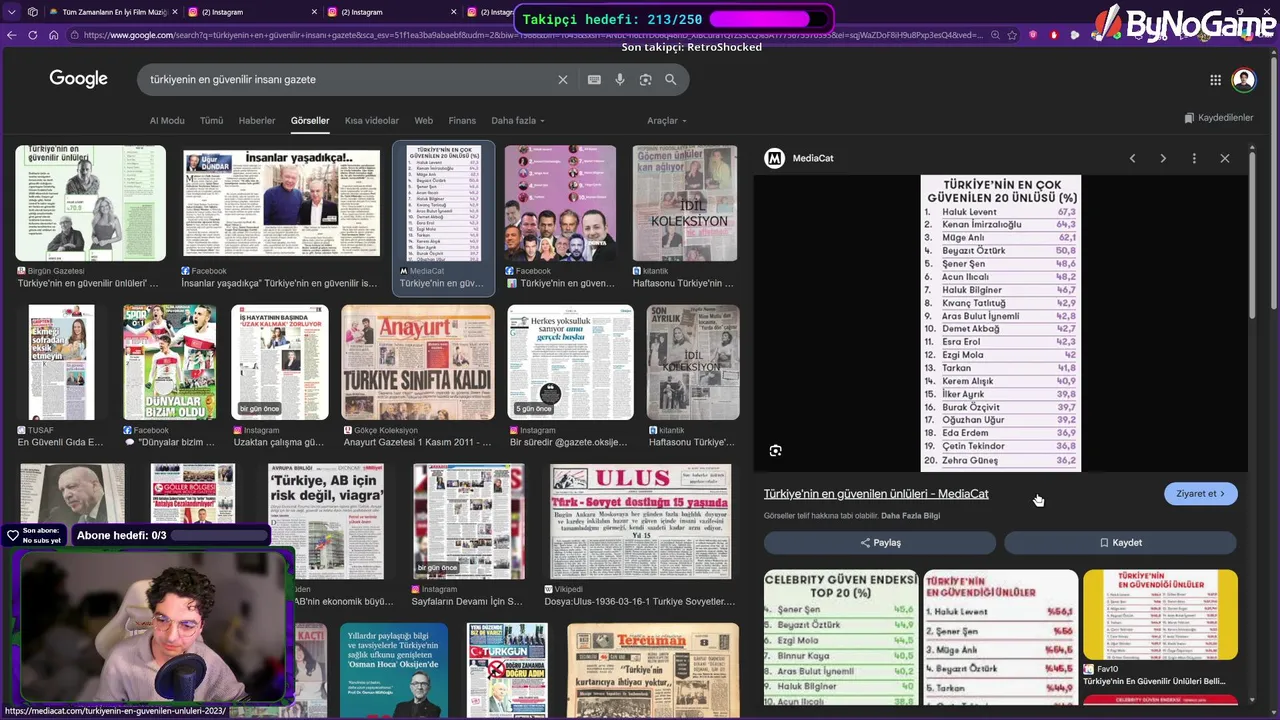The height and width of the screenshot is (720, 1280).
Task: Switch to Web results tab
Action: pos(424,120)
